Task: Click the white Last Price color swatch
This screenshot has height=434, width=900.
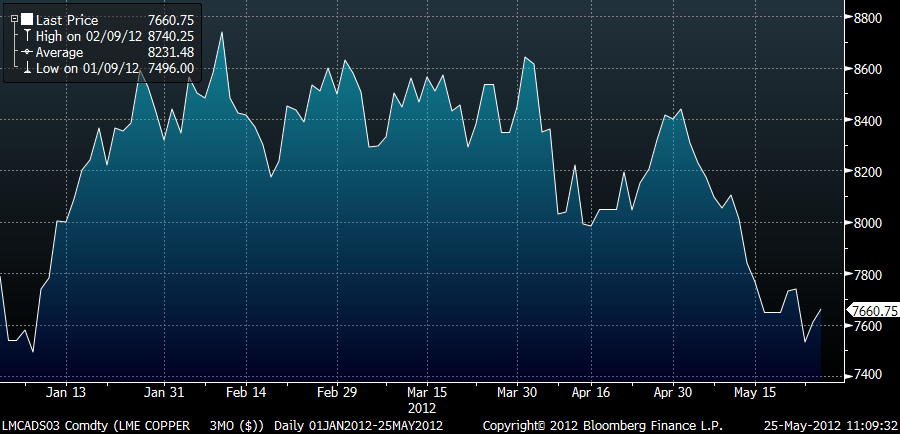Action: [27, 19]
